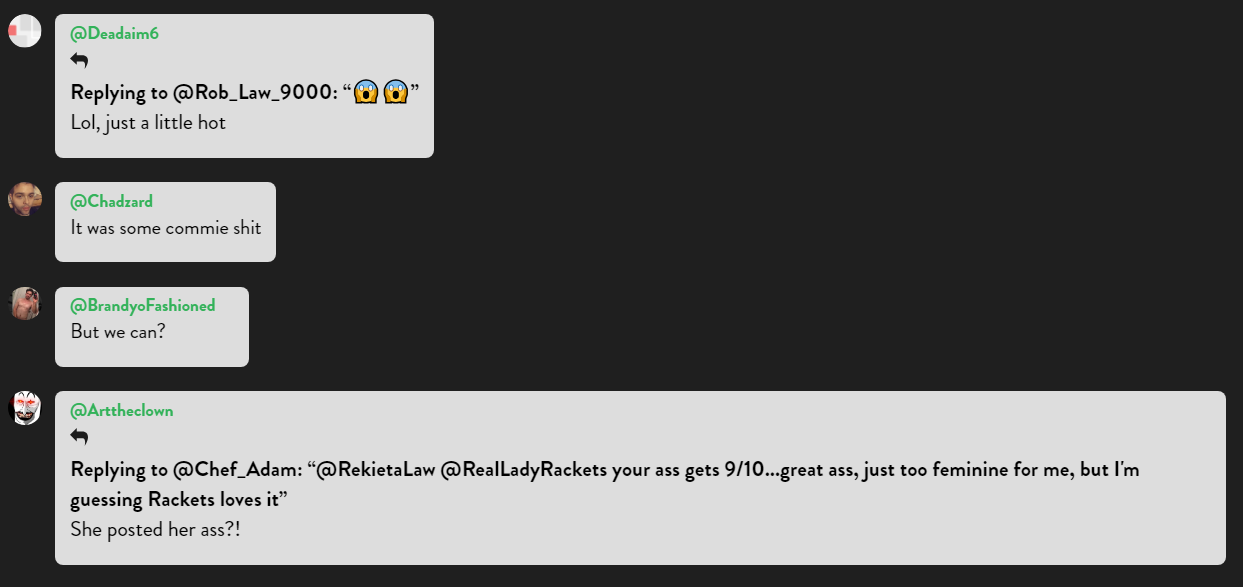1243x587 pixels.
Task: Select the 'It was some commie shit' message
Action: [x=166, y=228]
